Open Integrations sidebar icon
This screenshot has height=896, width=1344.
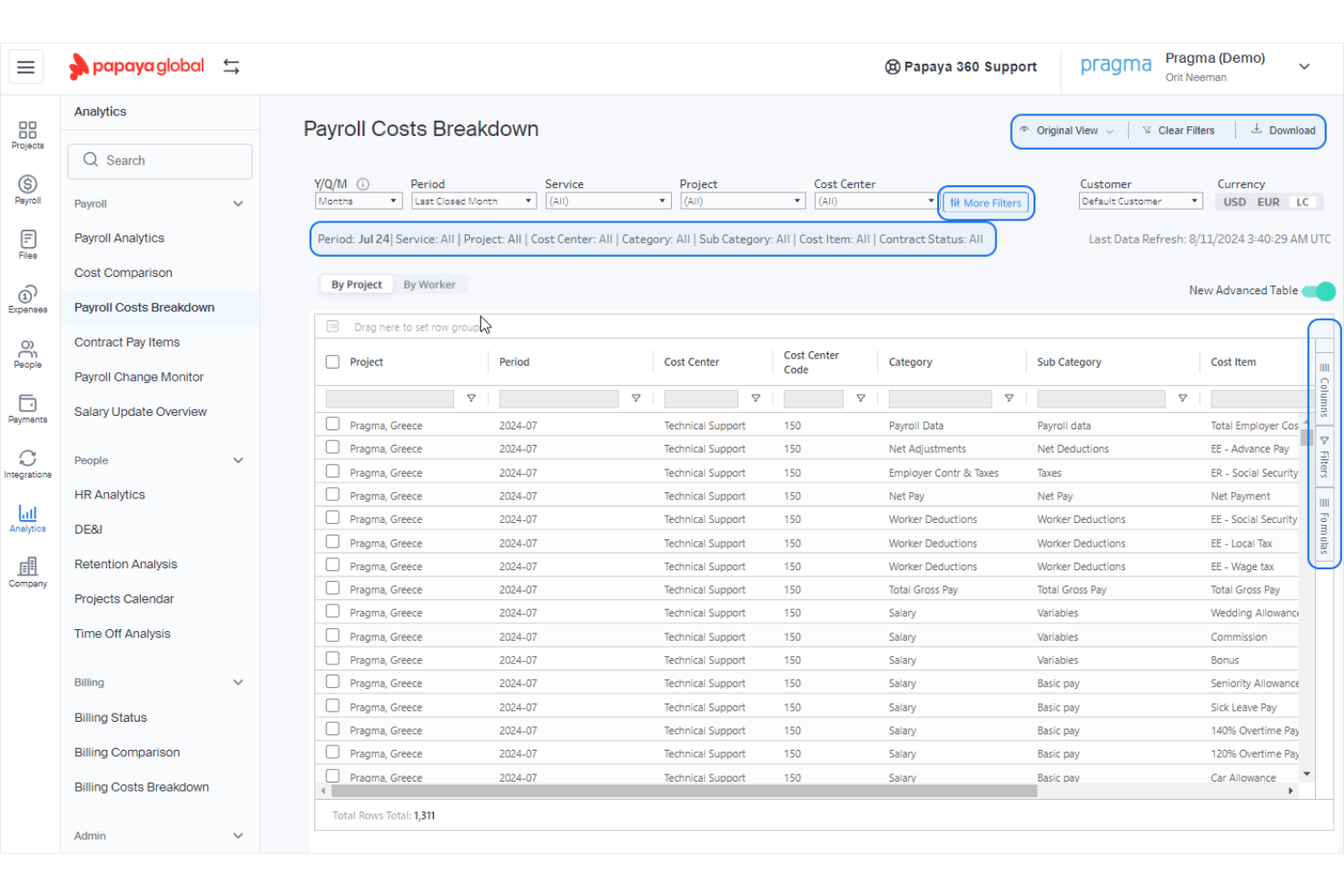[x=28, y=464]
